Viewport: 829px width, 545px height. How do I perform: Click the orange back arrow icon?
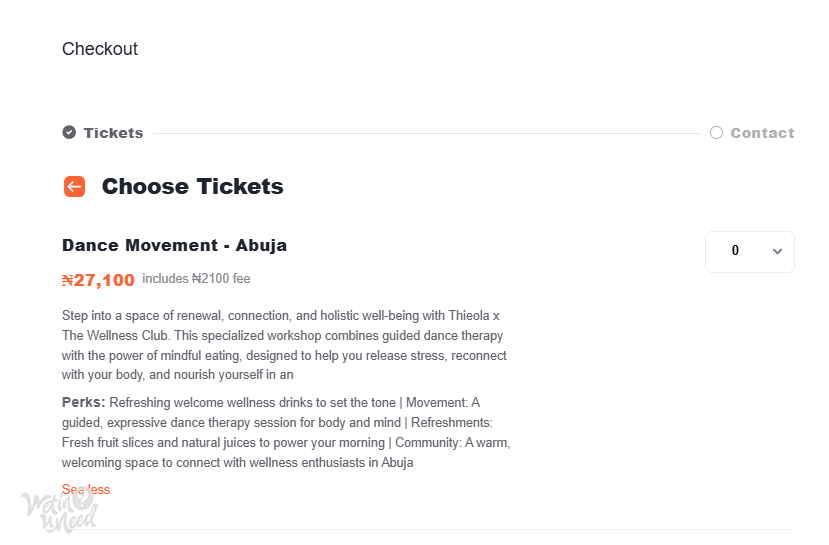coord(75,187)
